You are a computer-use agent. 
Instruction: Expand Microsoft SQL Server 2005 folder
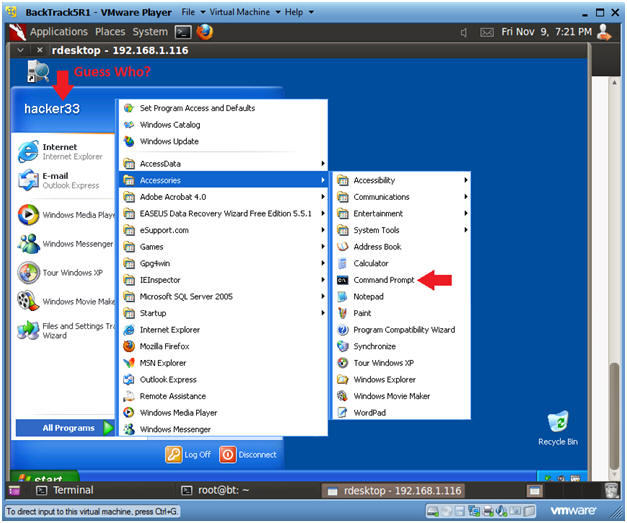pos(223,297)
